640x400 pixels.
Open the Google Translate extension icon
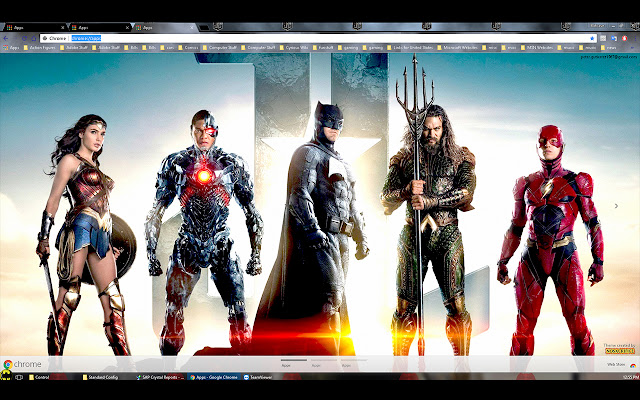(614, 38)
